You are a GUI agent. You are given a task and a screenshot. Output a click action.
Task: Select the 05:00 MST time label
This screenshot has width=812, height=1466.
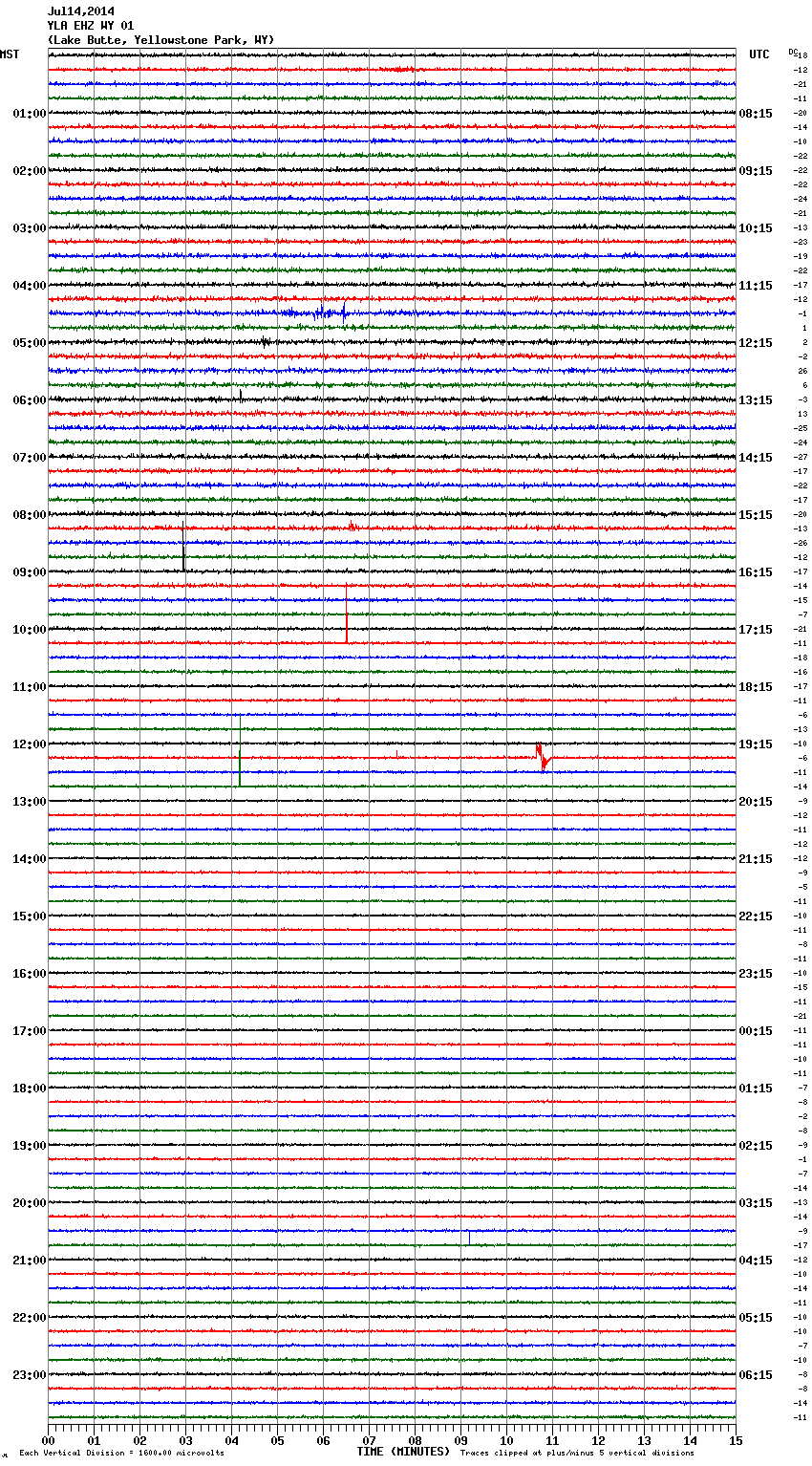click(x=30, y=343)
